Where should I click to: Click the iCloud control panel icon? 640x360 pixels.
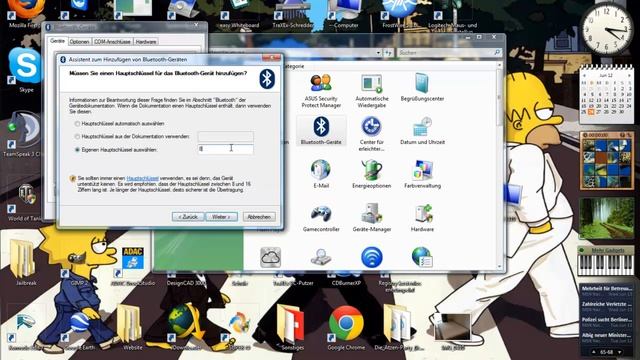pyautogui.click(x=270, y=258)
